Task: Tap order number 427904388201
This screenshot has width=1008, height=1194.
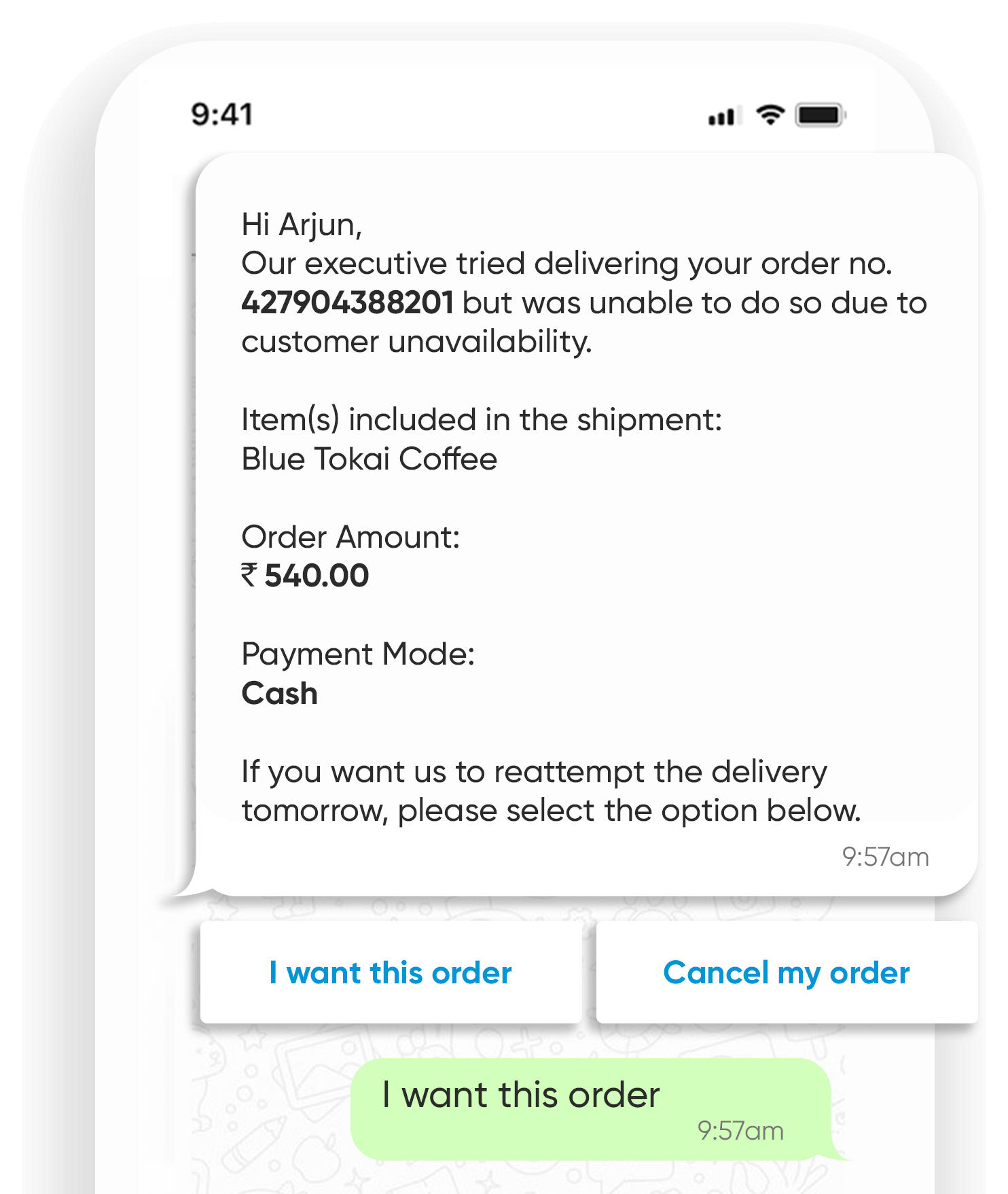Action: click(x=347, y=302)
